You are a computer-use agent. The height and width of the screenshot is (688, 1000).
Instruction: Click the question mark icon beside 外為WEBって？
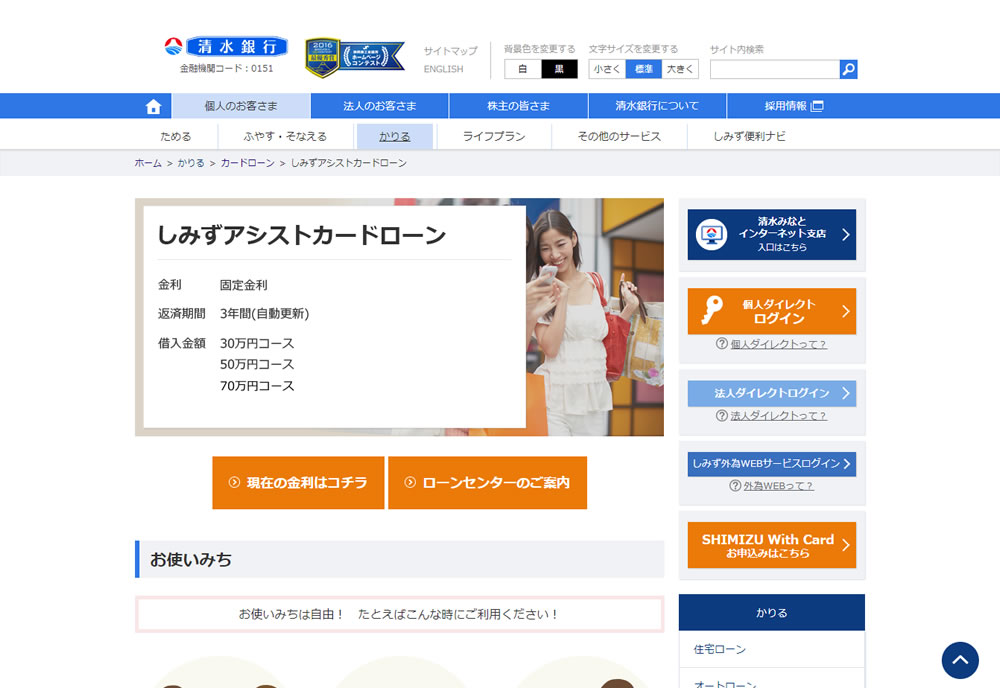[735, 486]
